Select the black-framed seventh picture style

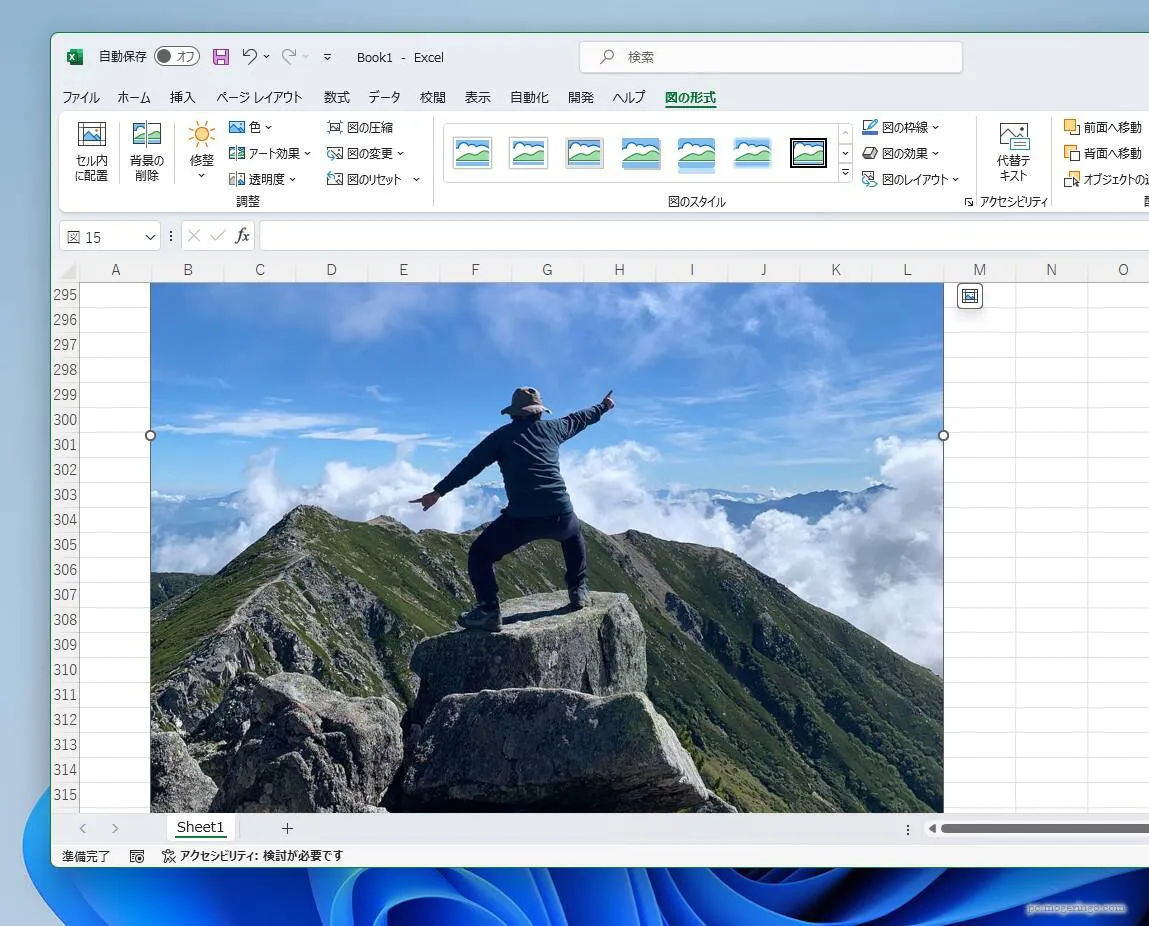tap(808, 153)
